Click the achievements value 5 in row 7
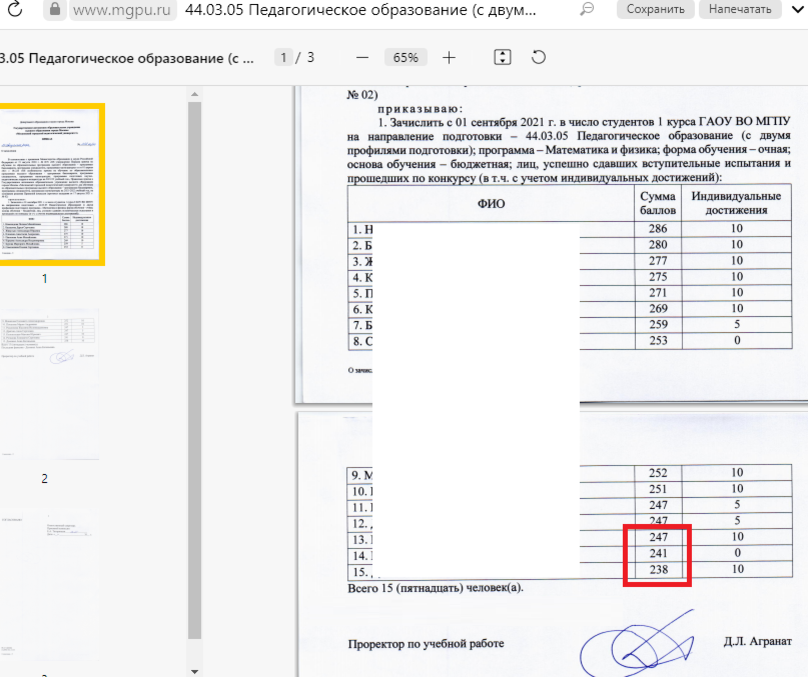 pos(737,325)
